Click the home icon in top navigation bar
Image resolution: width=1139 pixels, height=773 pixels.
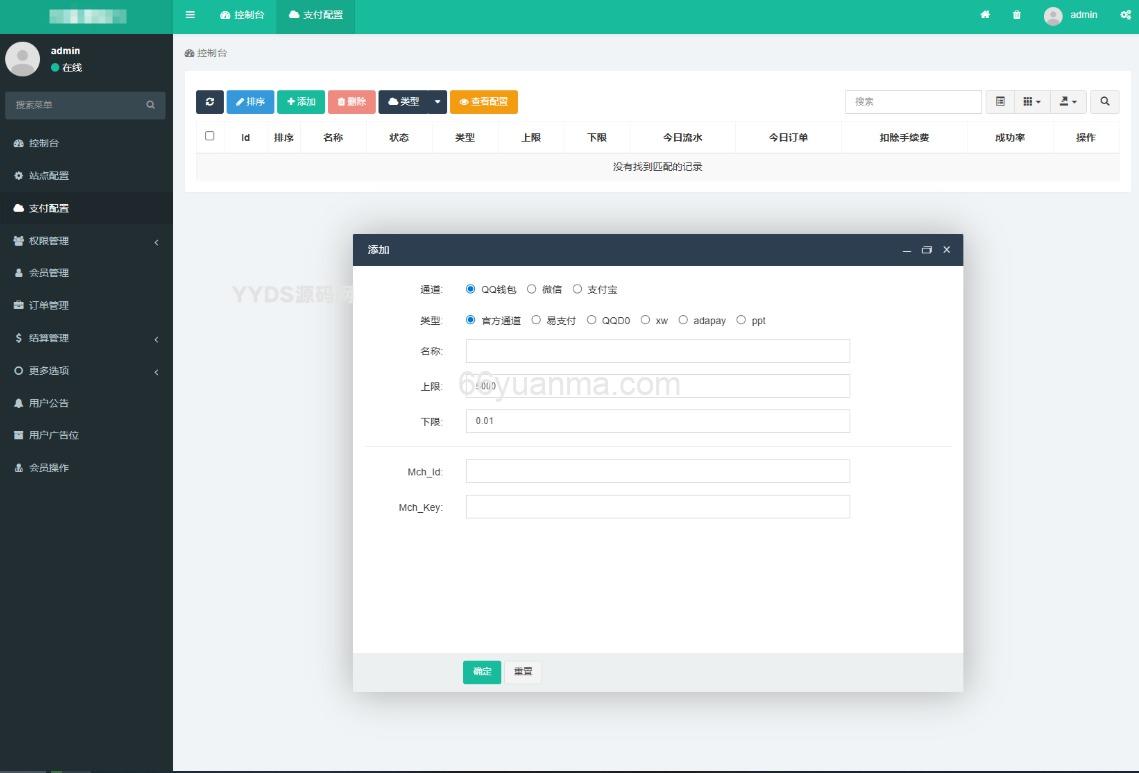984,15
